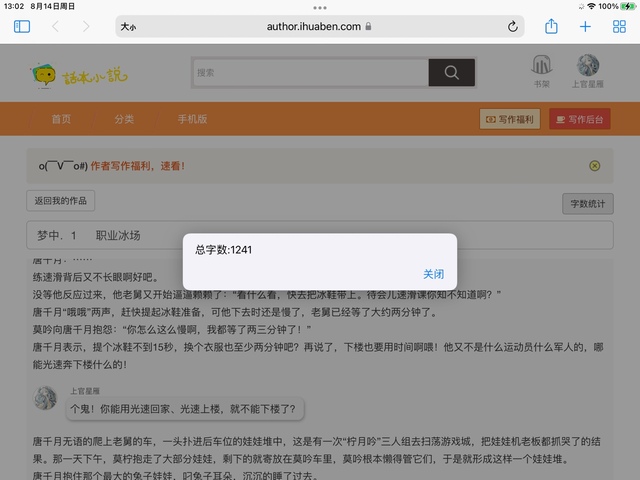Open the 上官星雁 user avatar

(x=588, y=68)
